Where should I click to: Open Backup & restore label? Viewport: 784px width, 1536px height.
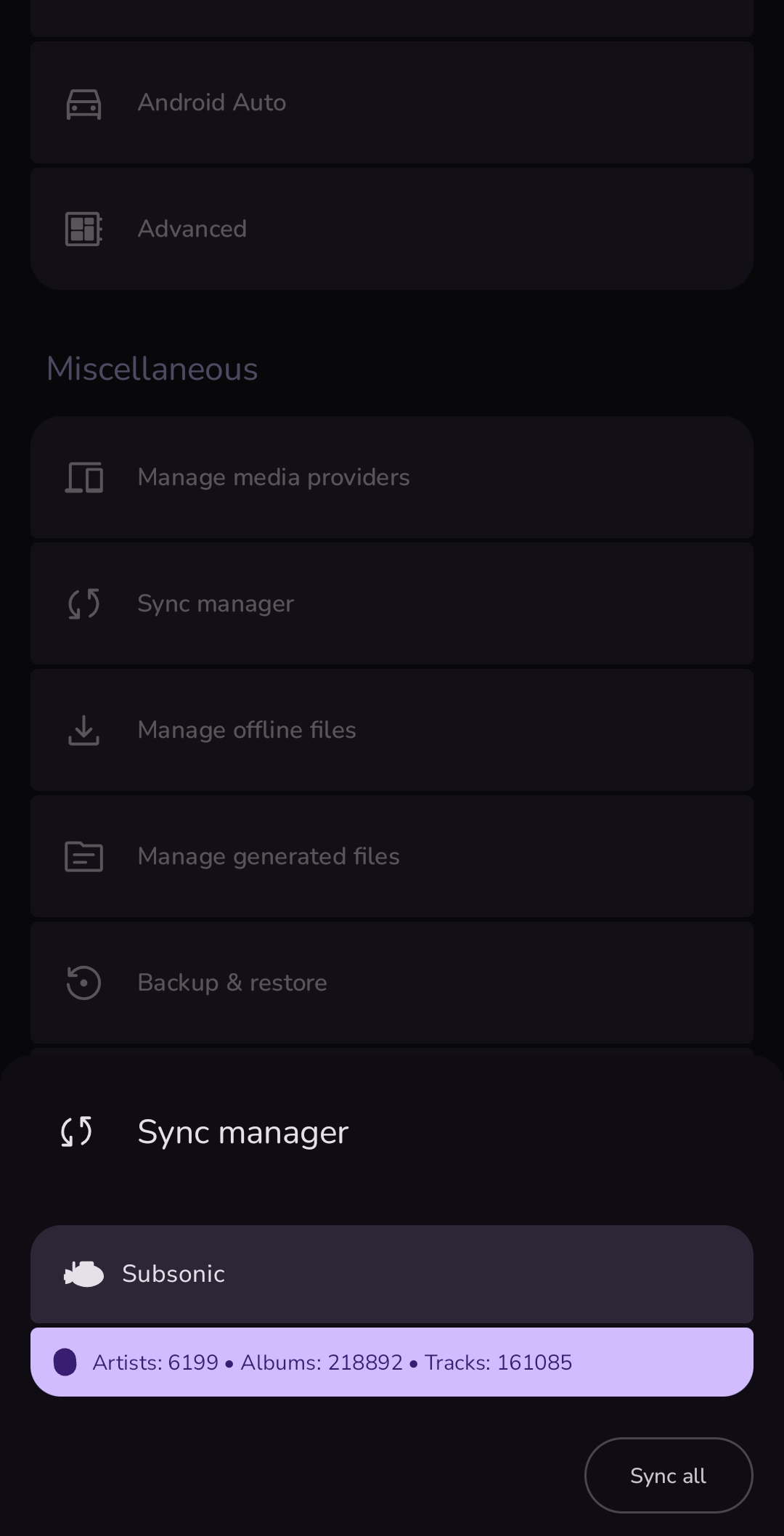tap(232, 983)
